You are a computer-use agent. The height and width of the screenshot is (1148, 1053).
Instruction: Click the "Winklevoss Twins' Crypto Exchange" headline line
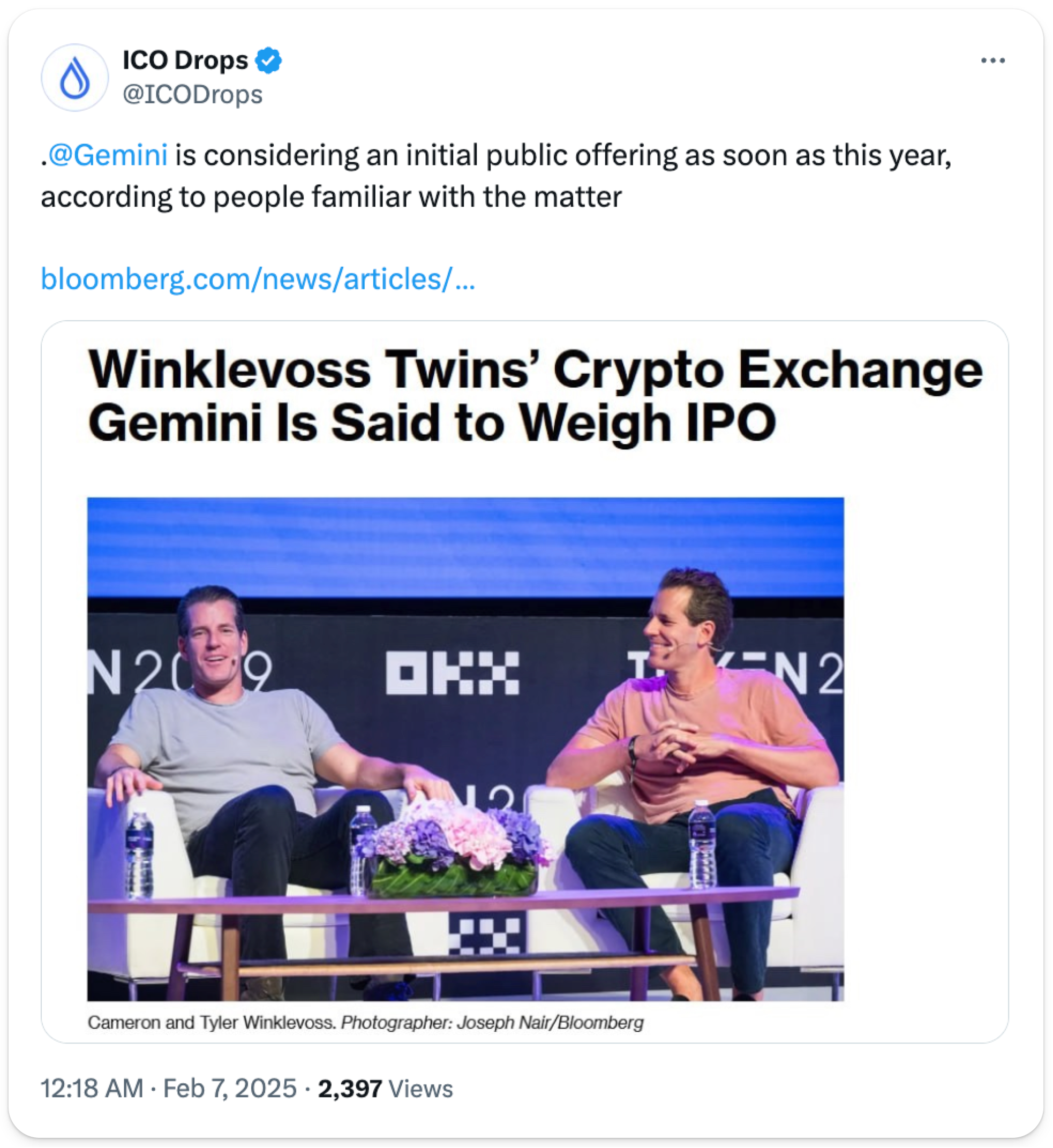click(x=535, y=371)
